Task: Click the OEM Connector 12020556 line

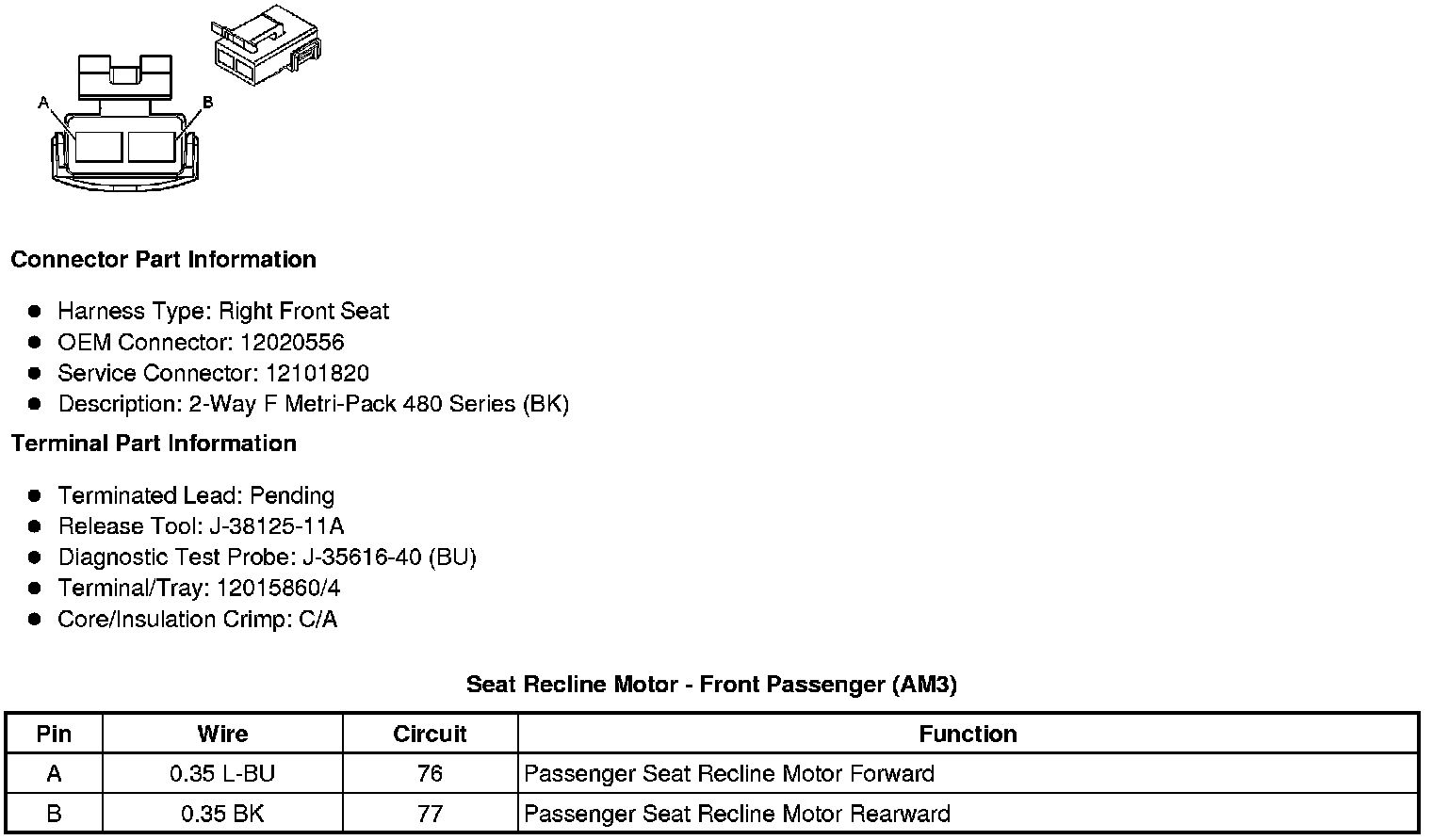Action: click(201, 342)
